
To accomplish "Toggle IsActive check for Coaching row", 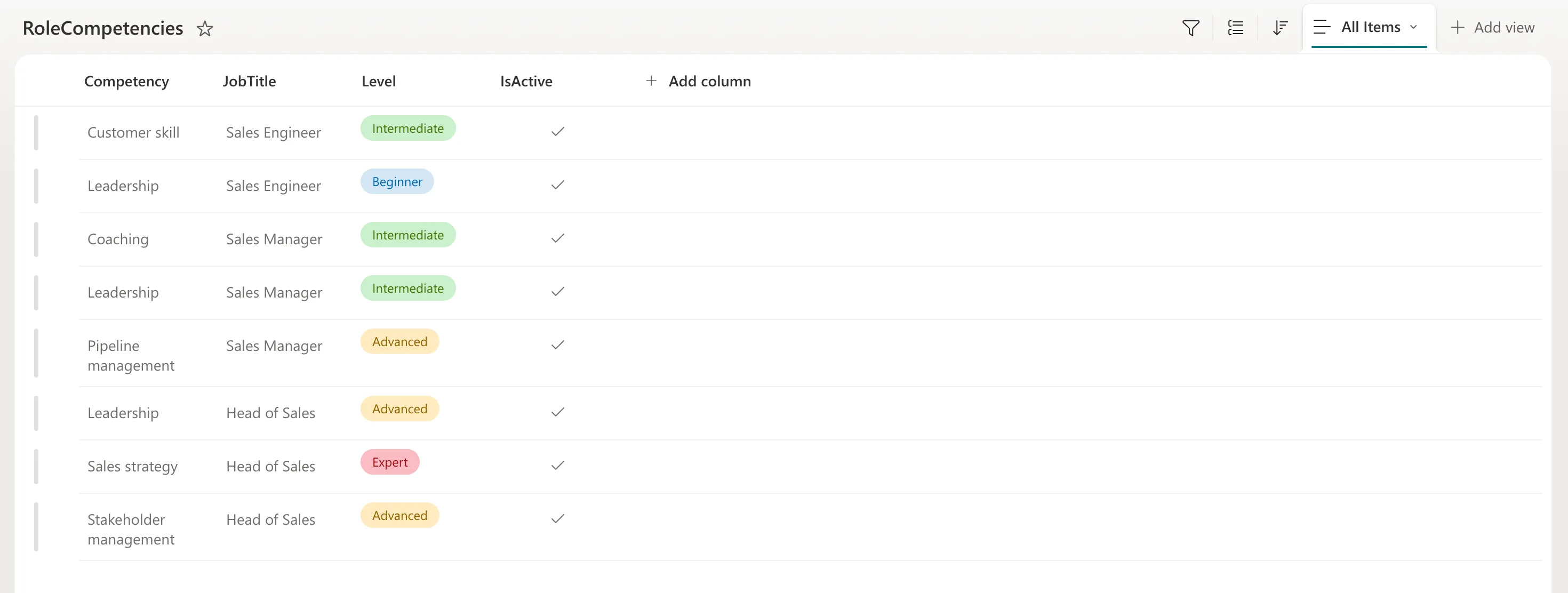I will 557,238.
